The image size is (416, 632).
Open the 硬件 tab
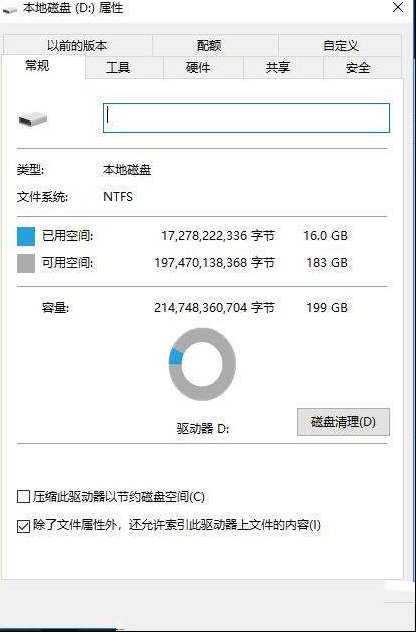[x=198, y=67]
